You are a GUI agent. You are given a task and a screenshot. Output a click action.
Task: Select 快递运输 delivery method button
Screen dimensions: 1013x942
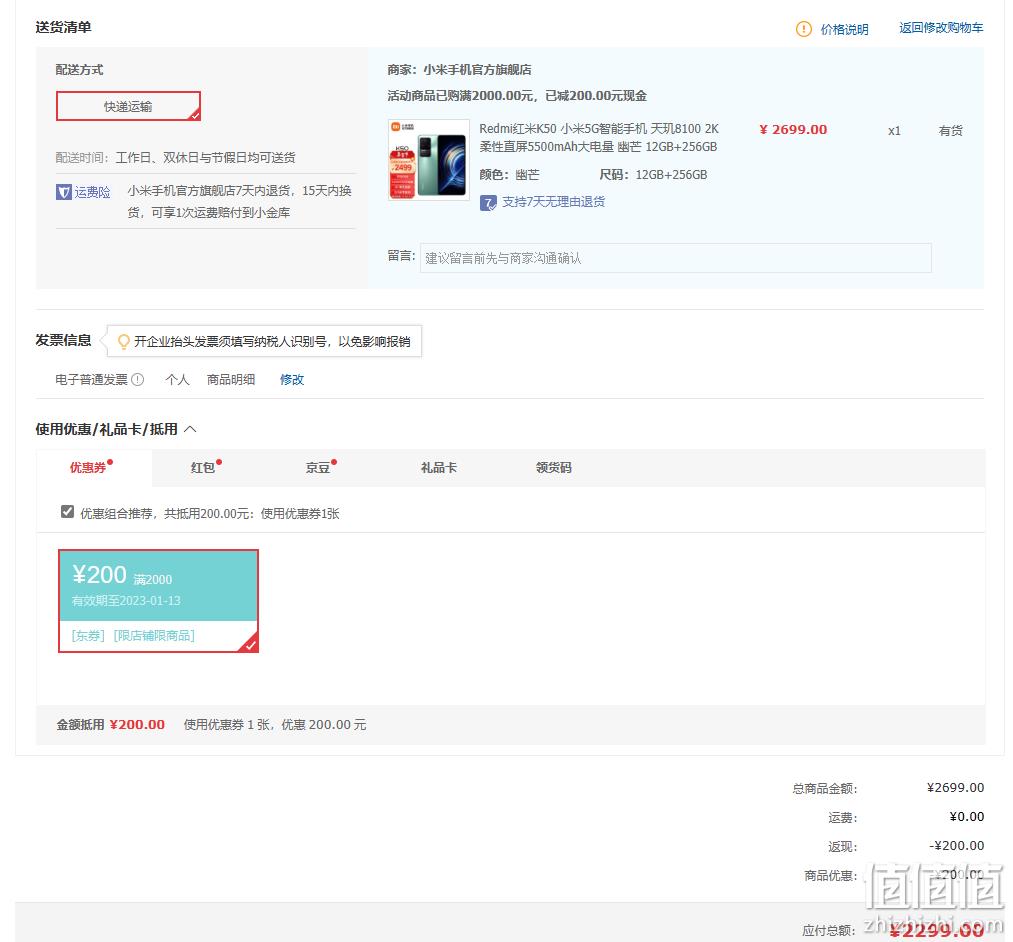coord(129,106)
